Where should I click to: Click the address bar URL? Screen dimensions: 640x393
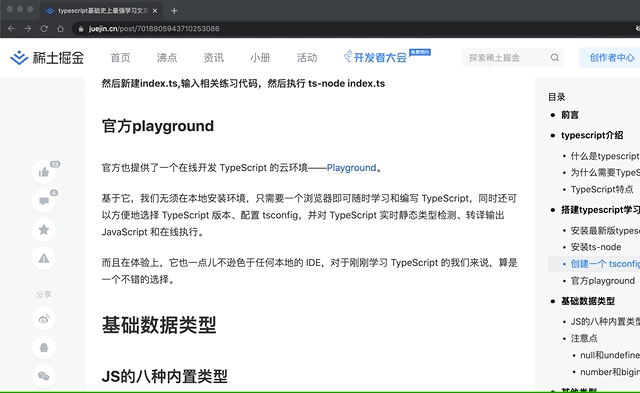[x=154, y=29]
